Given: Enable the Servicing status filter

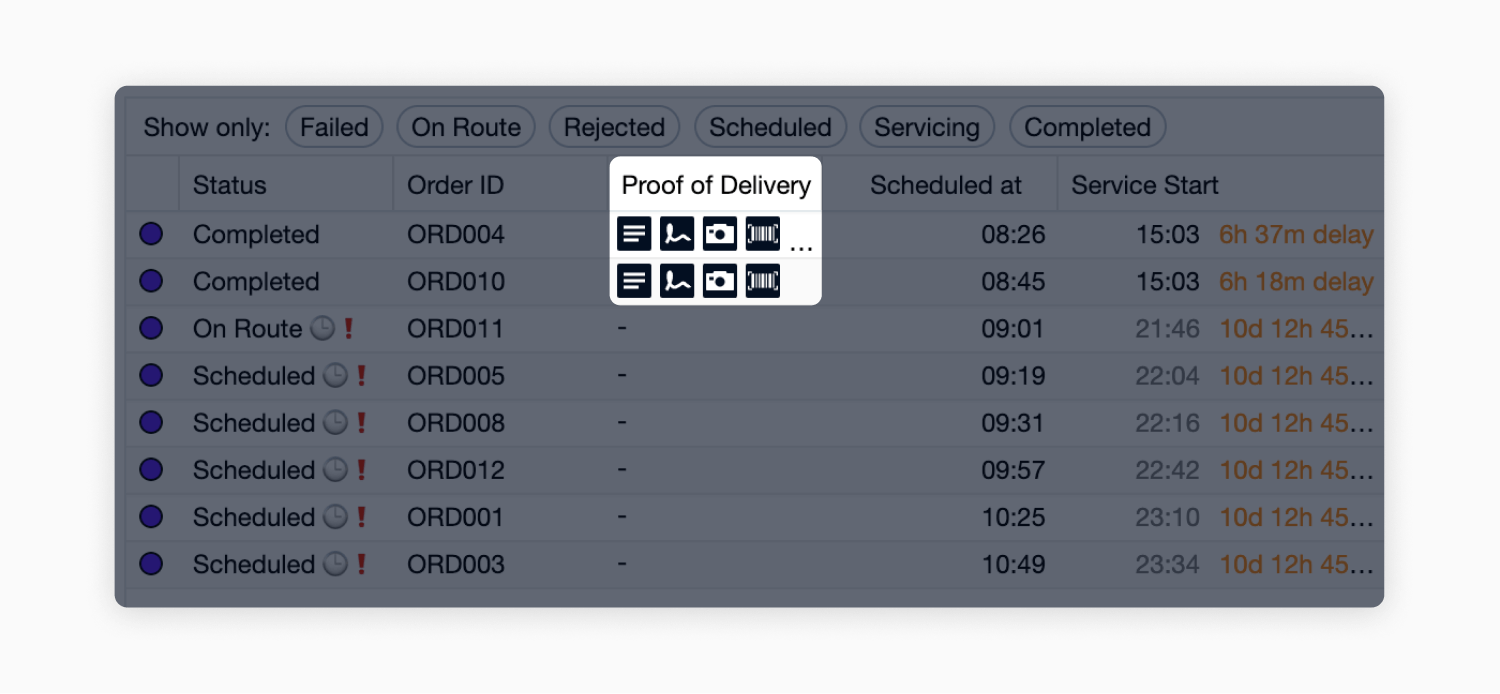Looking at the screenshot, I should 926,127.
